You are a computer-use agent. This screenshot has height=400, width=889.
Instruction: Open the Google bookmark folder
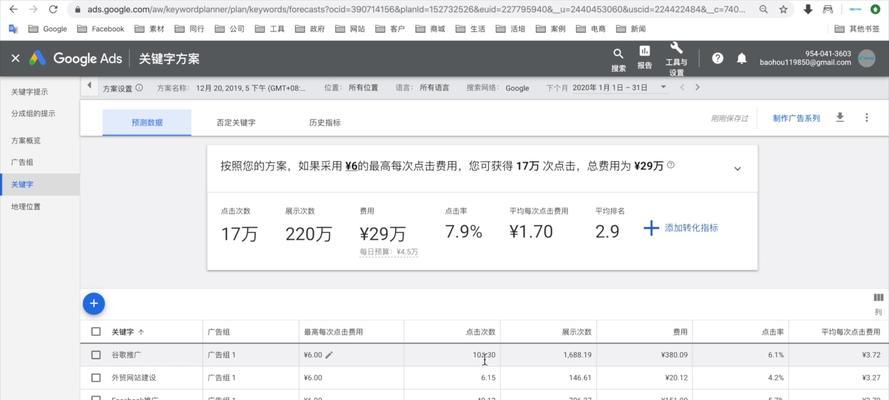tap(48, 29)
